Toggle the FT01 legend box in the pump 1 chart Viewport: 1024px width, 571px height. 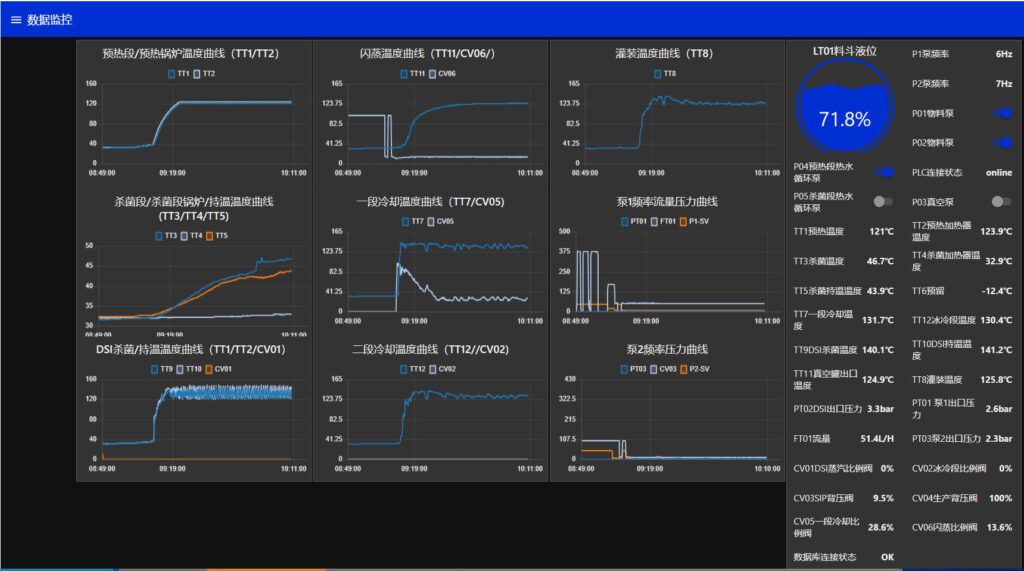pyautogui.click(x=654, y=221)
